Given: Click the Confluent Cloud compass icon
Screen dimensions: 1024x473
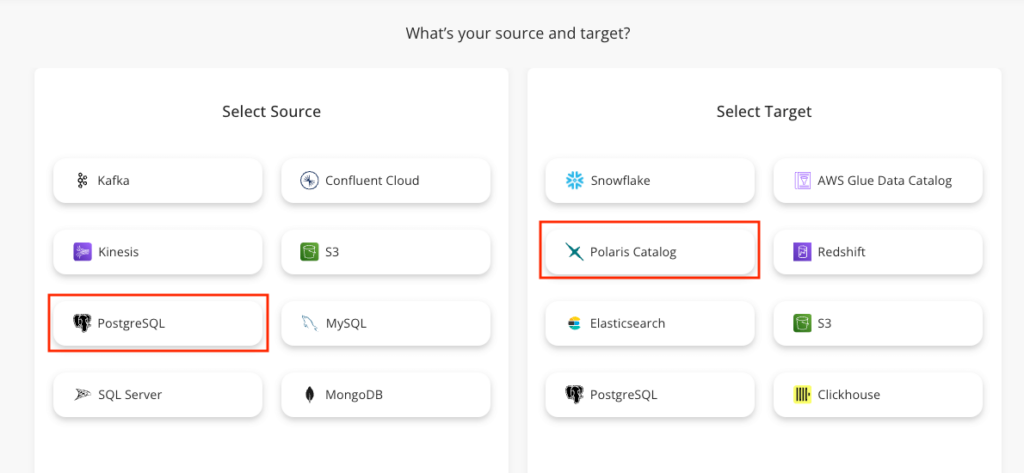Looking at the screenshot, I should click(309, 180).
